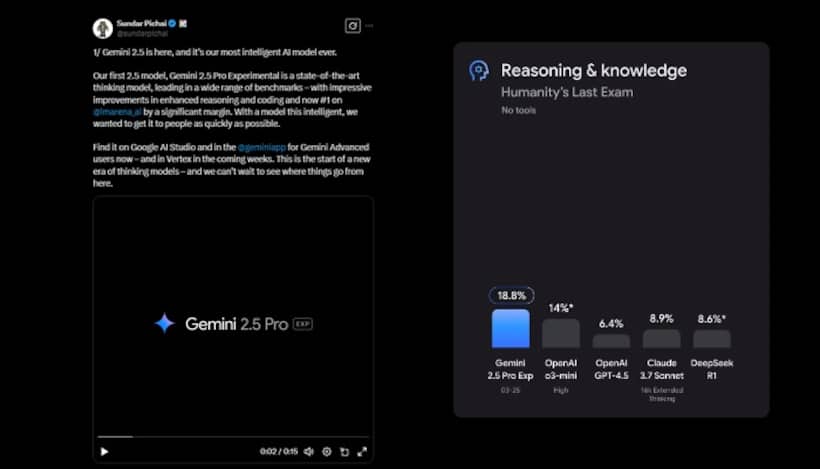
Task: Open the @lmarena_ai mention link
Action: (117, 112)
